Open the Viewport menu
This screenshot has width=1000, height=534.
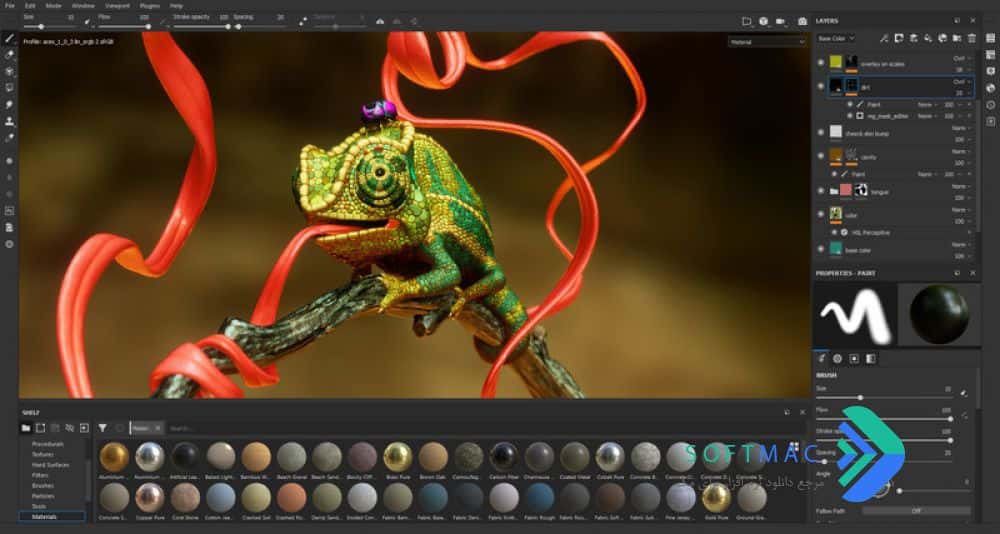click(117, 5)
